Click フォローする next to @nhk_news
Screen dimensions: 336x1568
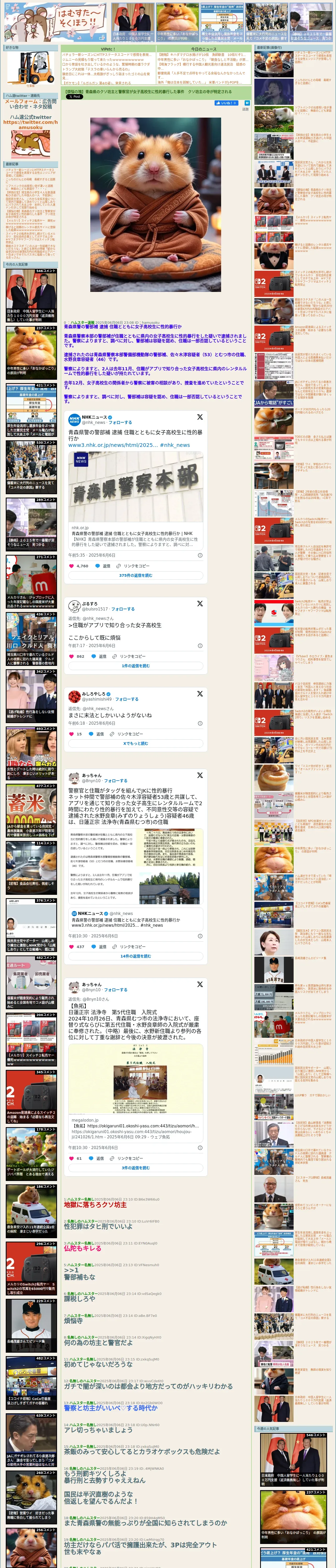tap(120, 422)
